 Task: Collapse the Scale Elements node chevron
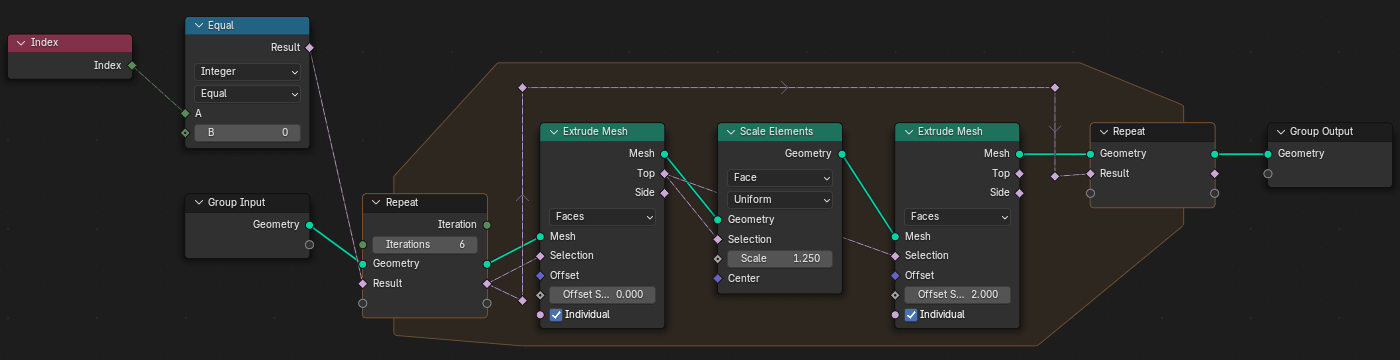tap(730, 132)
